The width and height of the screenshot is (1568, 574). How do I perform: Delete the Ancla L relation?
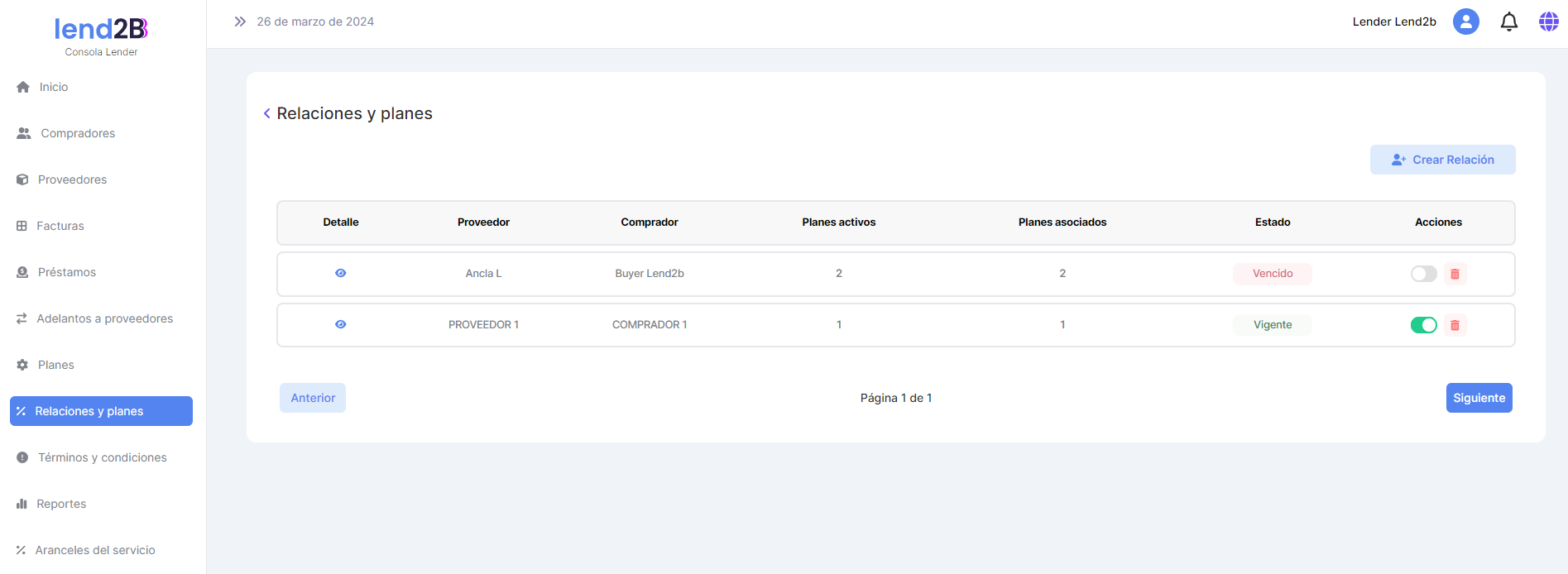pyautogui.click(x=1455, y=274)
